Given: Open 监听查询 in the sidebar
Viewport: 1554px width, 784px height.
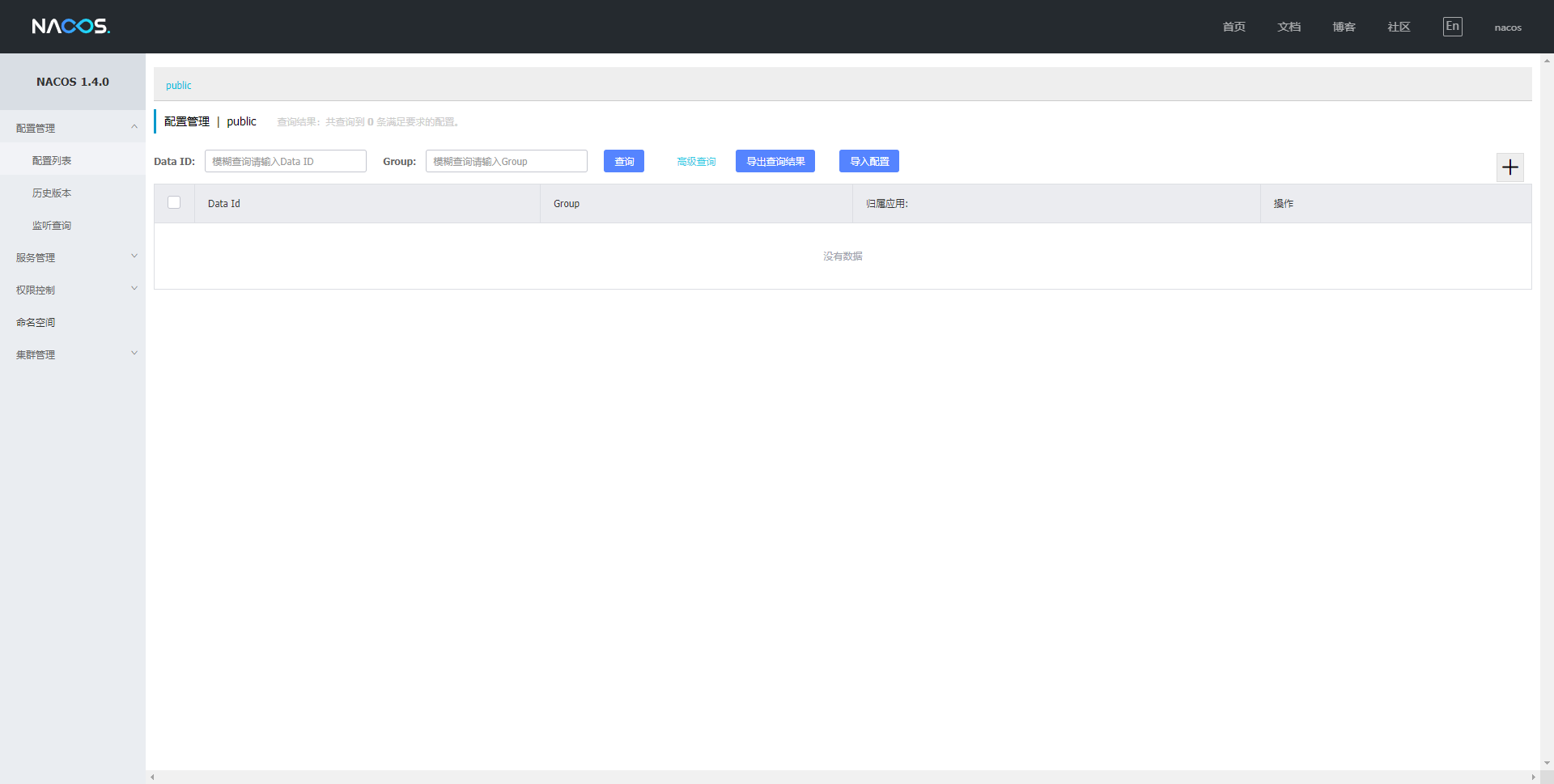Looking at the screenshot, I should click(51, 225).
